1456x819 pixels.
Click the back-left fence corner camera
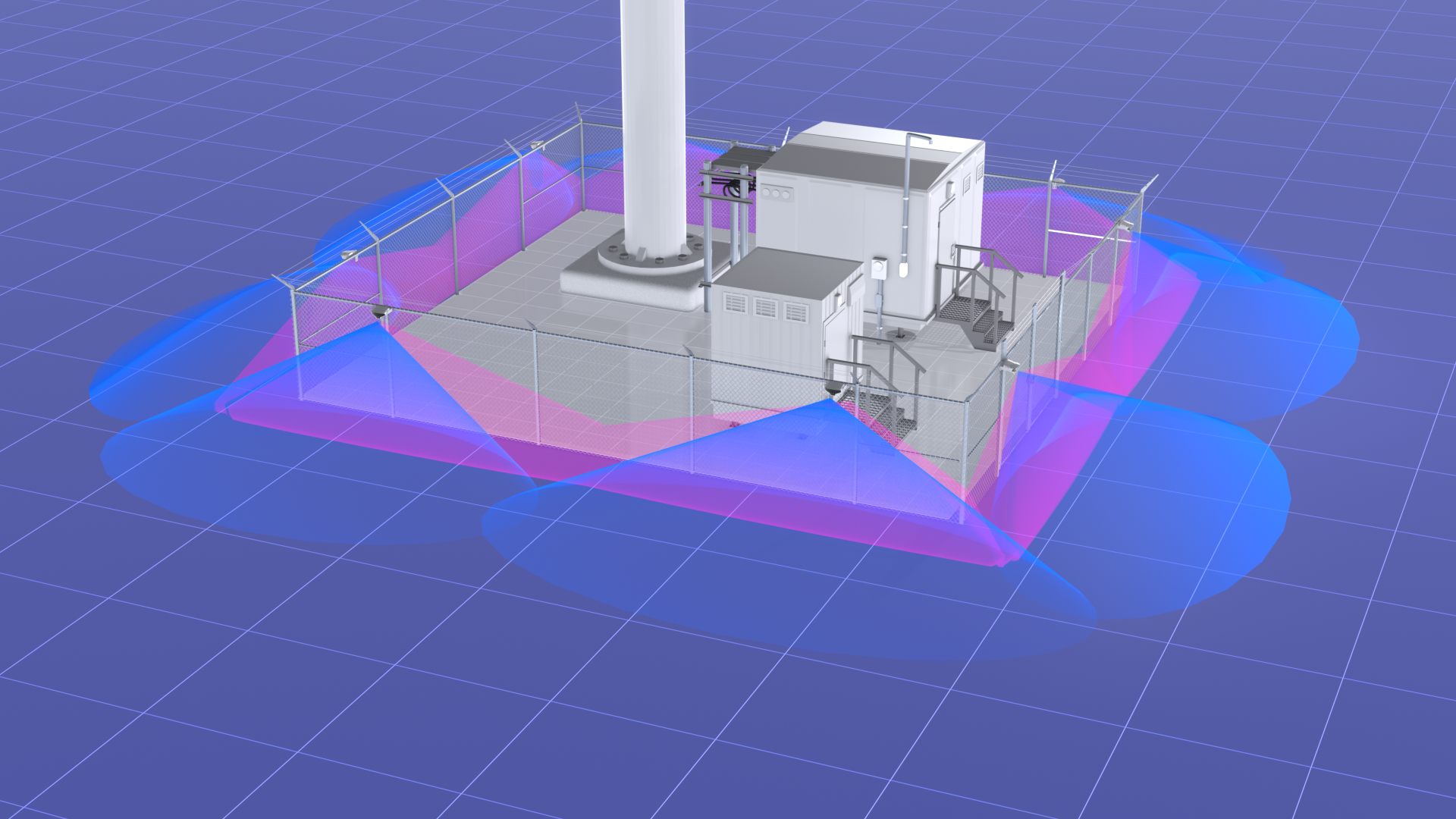tap(538, 143)
